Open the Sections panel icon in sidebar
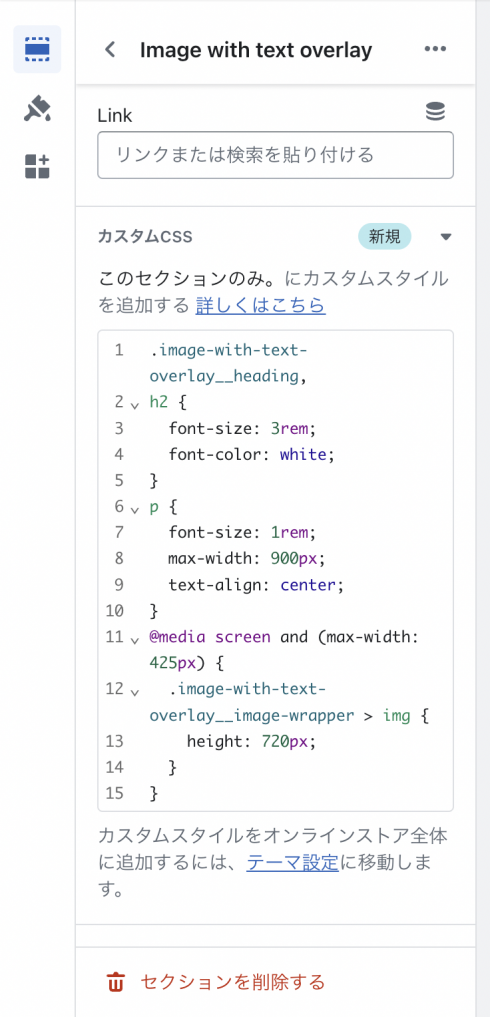The image size is (490, 1017). [37, 49]
